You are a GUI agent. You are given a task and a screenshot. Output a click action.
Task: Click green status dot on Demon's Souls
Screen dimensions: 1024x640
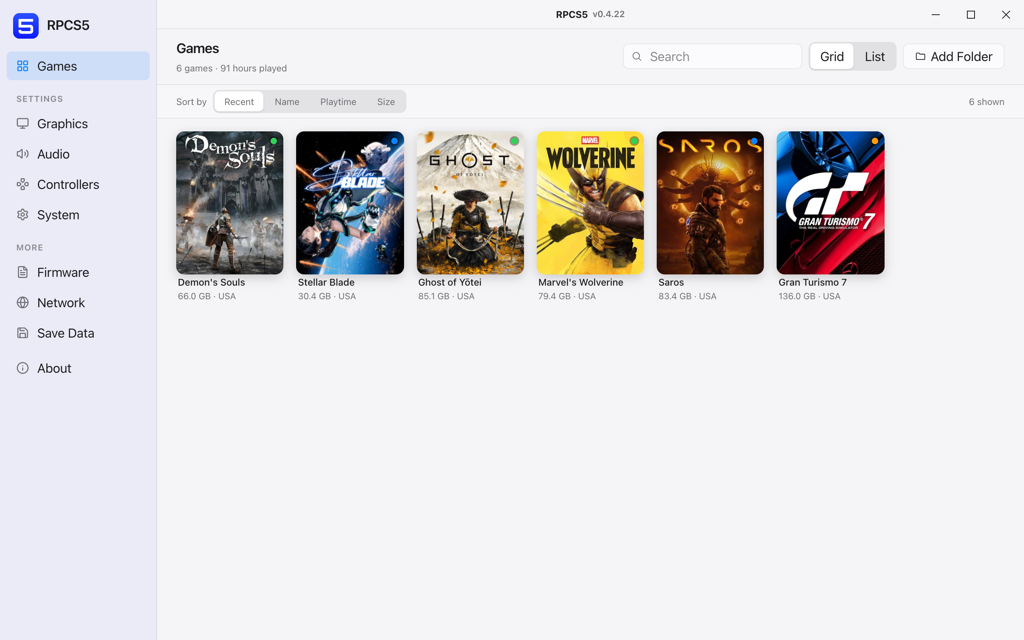[x=274, y=141]
